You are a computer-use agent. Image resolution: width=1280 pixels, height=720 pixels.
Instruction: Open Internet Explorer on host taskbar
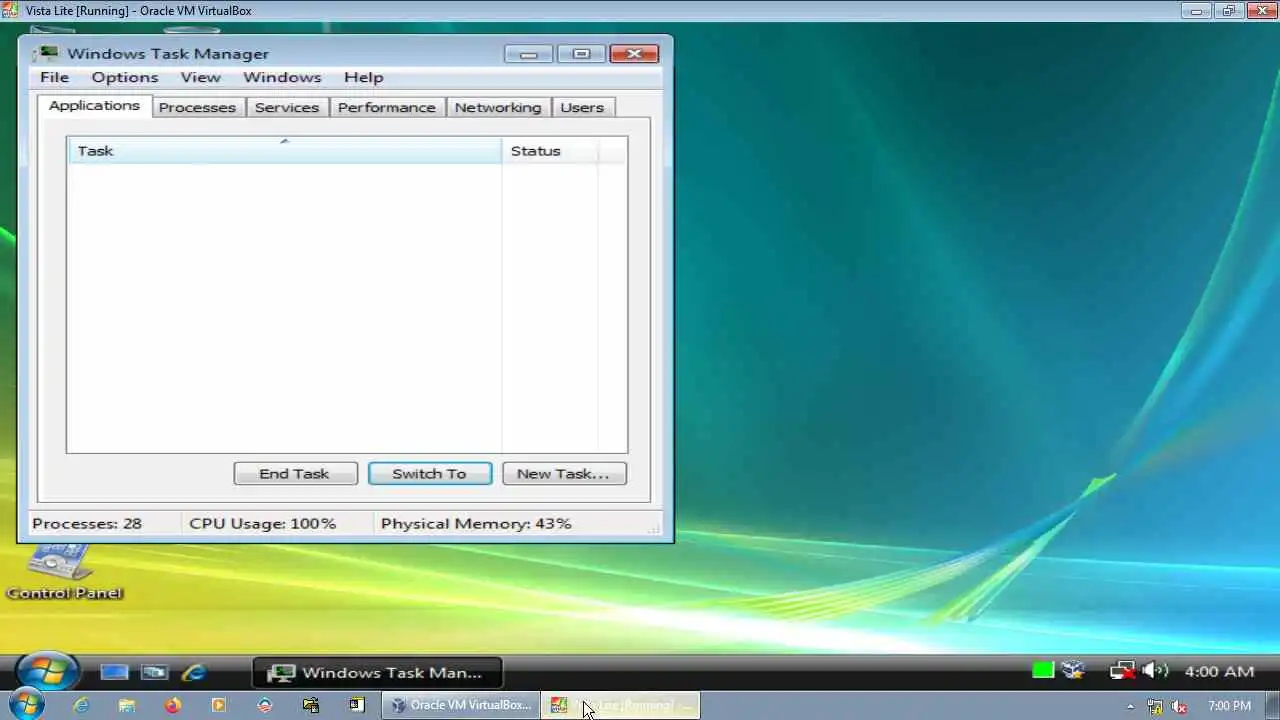(x=81, y=705)
